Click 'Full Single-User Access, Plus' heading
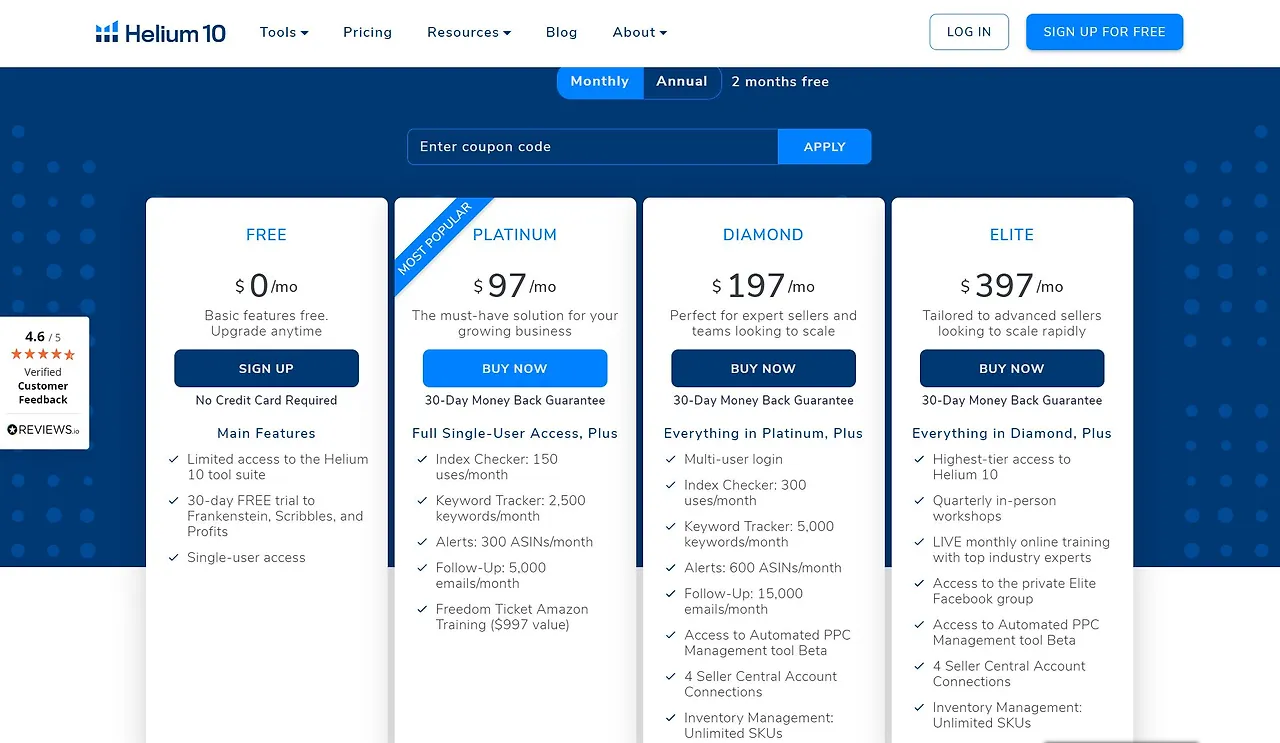This screenshot has width=1280, height=743. (x=515, y=434)
